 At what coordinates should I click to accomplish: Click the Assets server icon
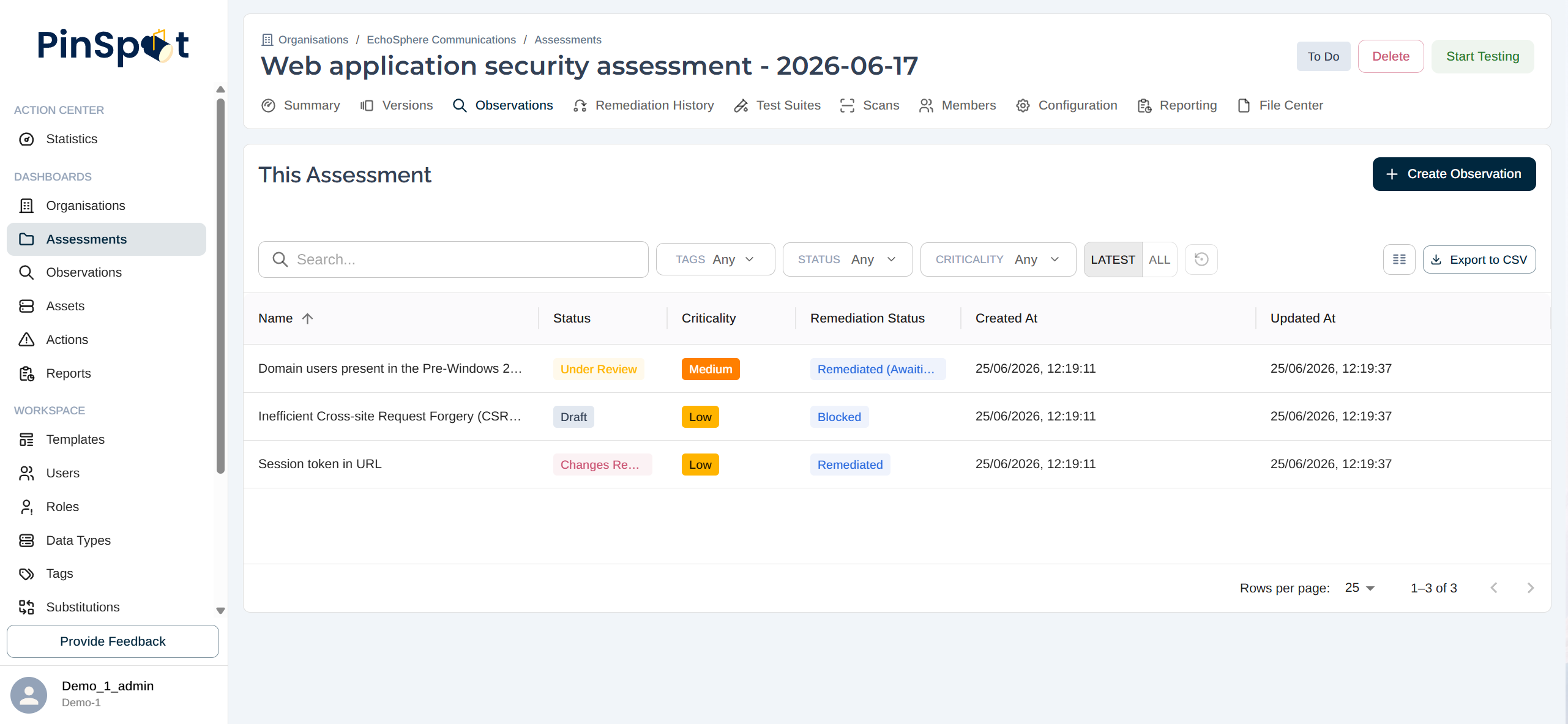26,306
